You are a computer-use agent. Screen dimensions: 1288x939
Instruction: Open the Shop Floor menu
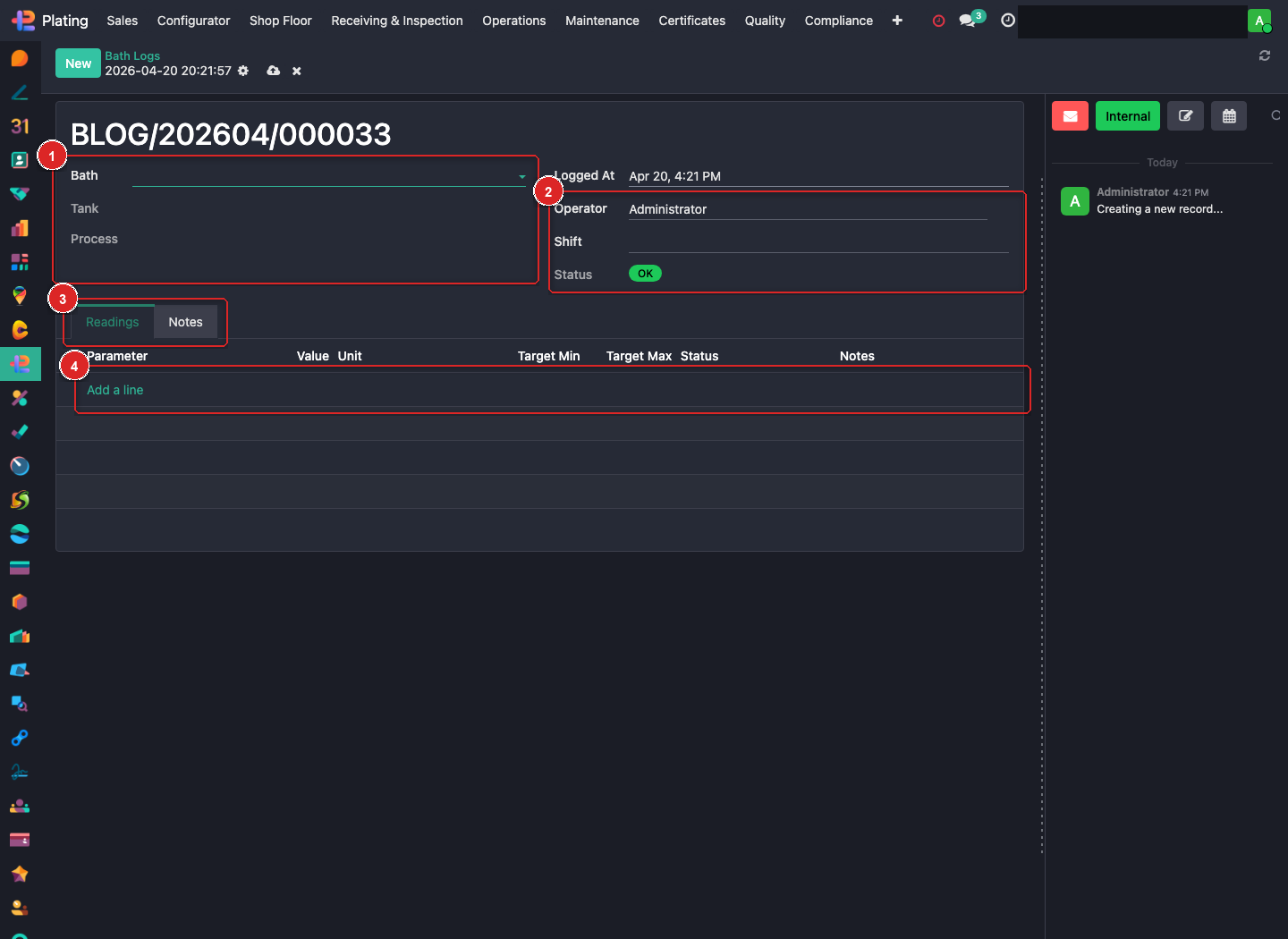pos(280,21)
